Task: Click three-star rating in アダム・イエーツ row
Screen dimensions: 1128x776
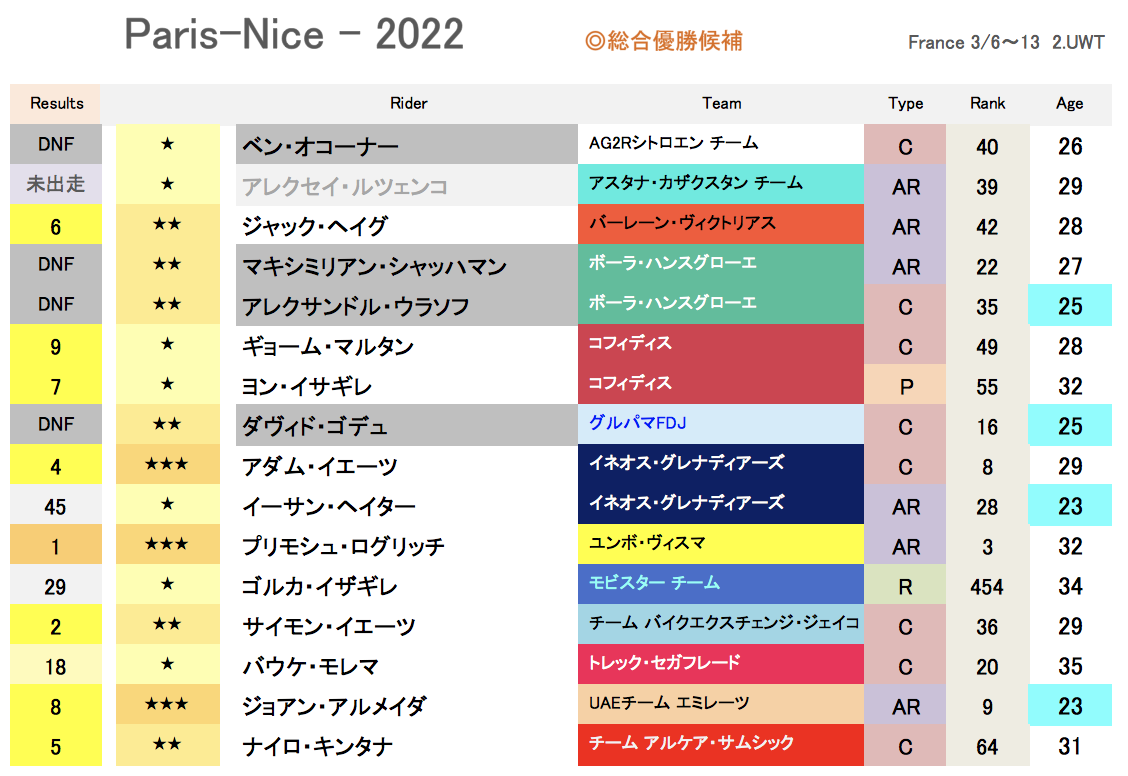Action: point(168,465)
